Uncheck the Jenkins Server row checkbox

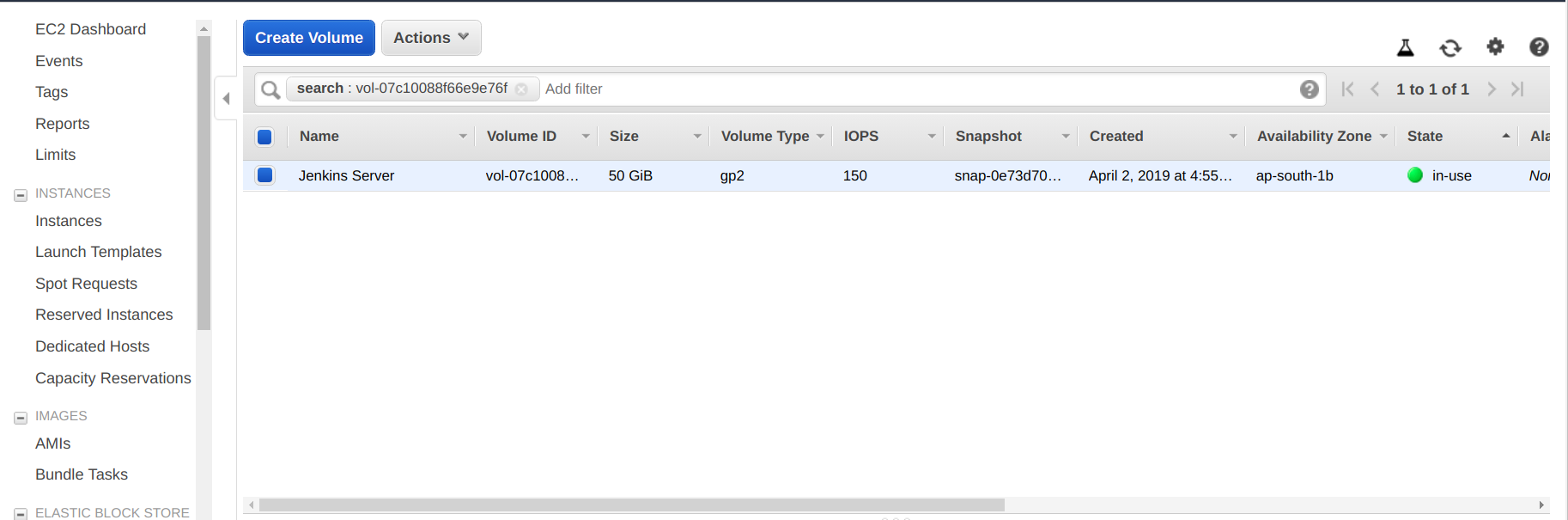pos(264,175)
